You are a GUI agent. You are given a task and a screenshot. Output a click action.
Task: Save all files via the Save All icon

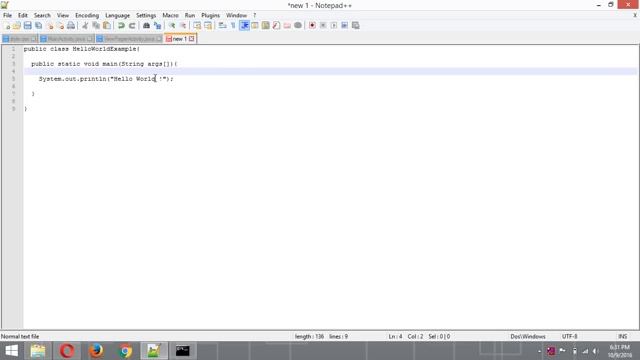tap(38, 26)
